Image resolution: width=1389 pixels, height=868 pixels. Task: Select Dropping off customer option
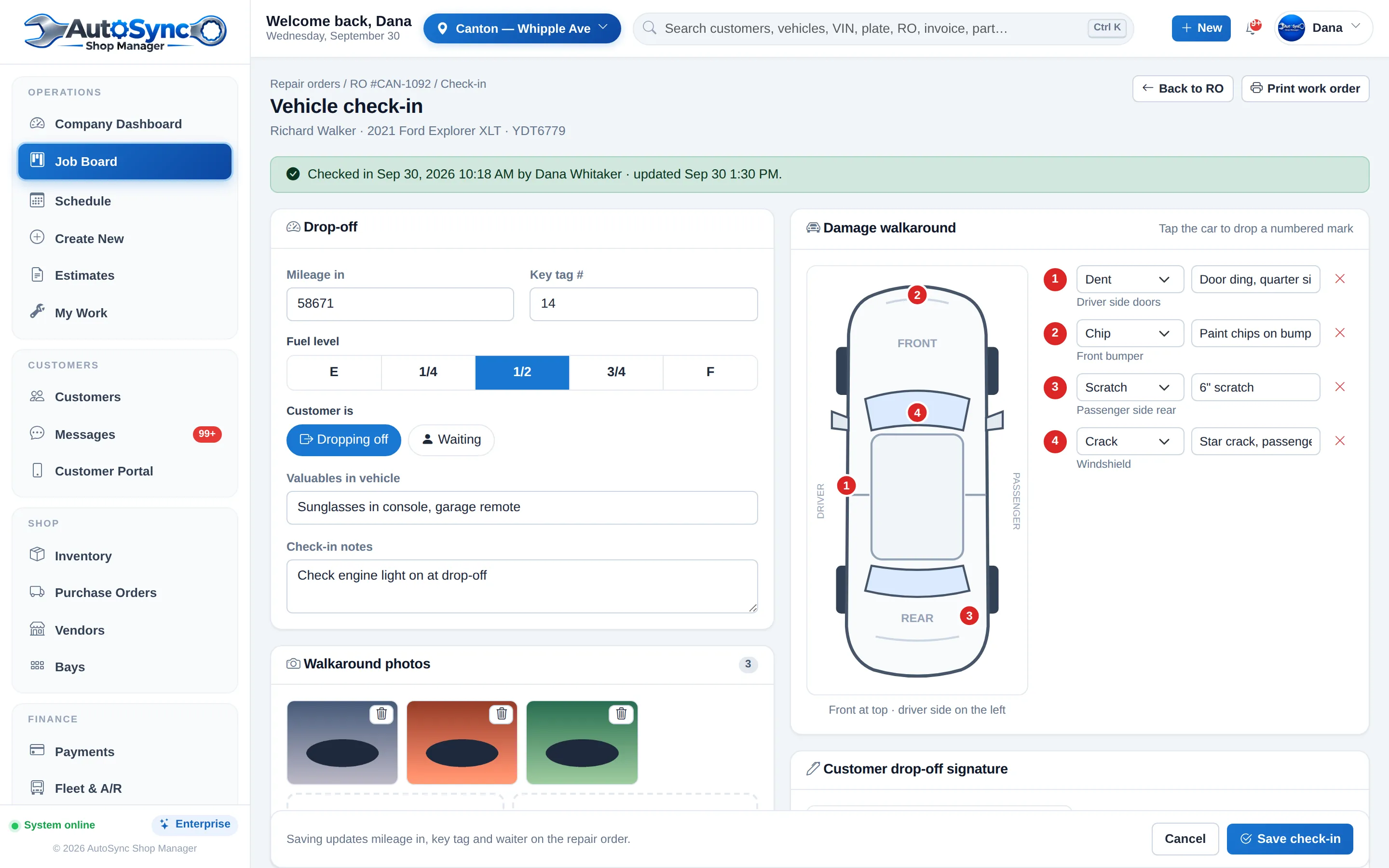click(x=343, y=440)
